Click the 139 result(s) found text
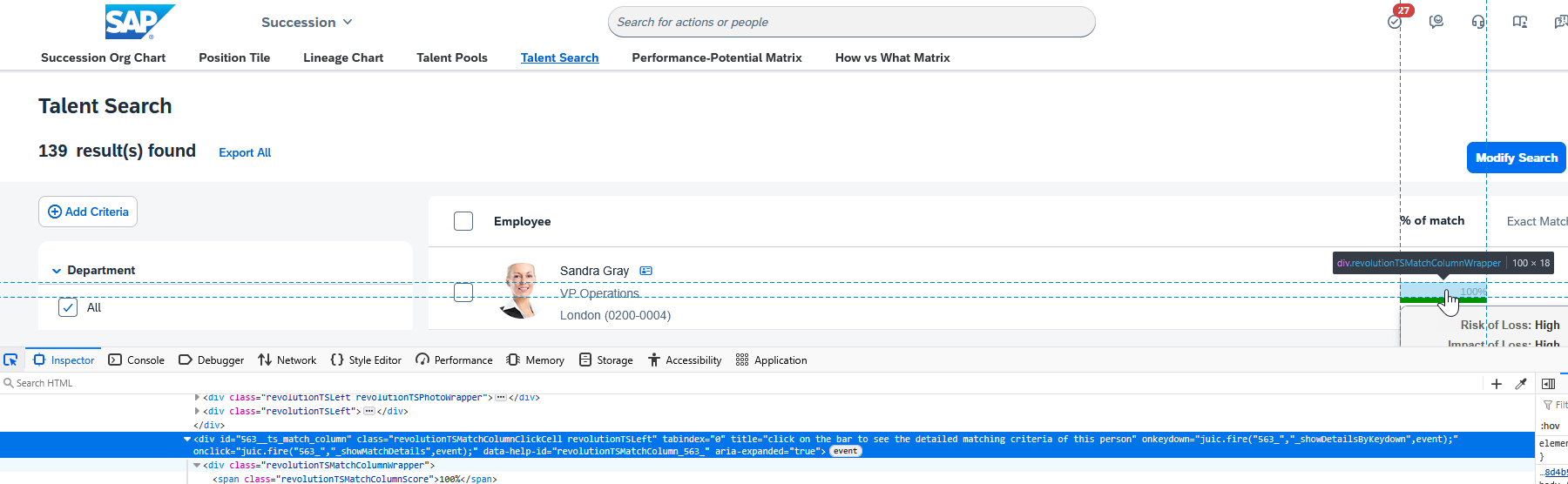Viewport: 1568px width, 484px height. [x=117, y=151]
